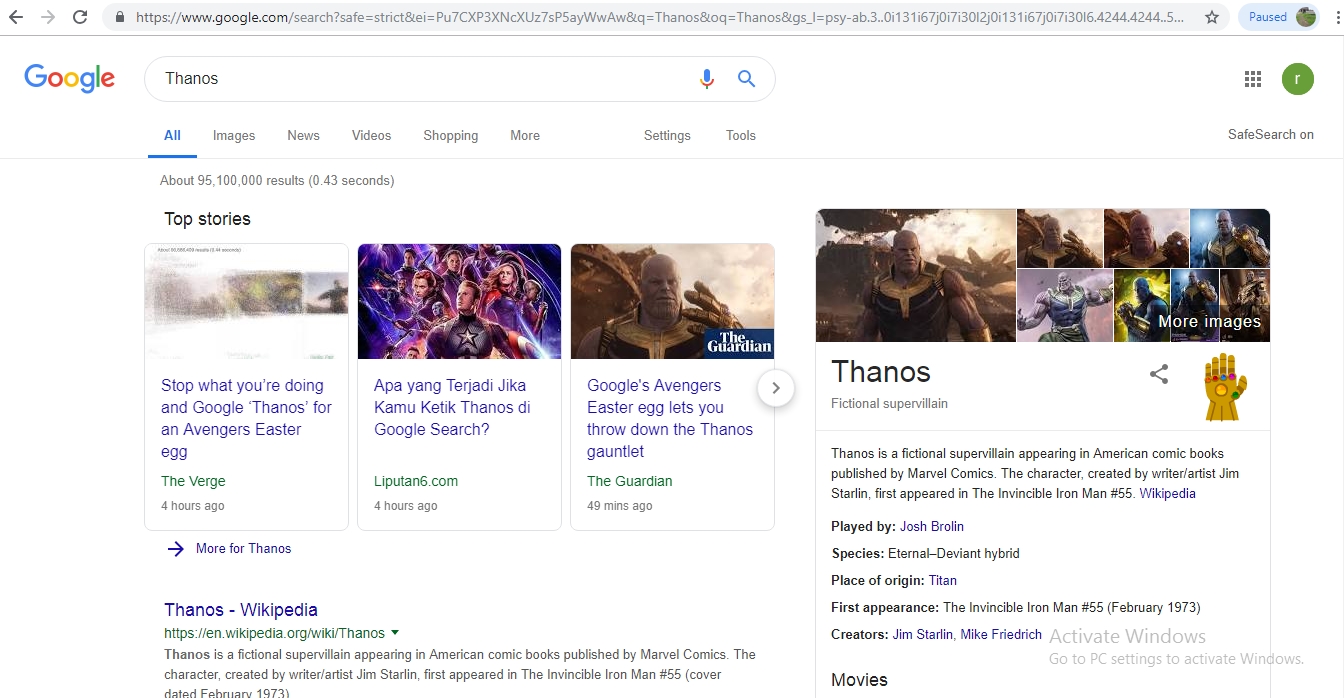Open the Liputan6.com story headline
Image resolution: width=1344 pixels, height=698 pixels.
point(452,407)
